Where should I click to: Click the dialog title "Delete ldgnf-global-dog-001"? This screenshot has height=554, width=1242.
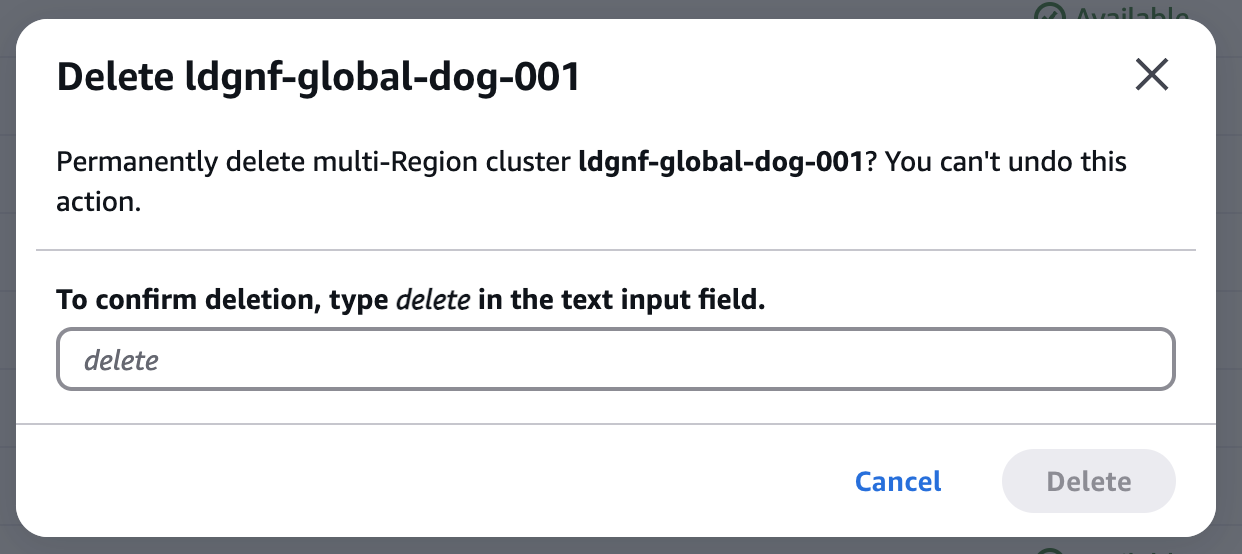click(319, 77)
